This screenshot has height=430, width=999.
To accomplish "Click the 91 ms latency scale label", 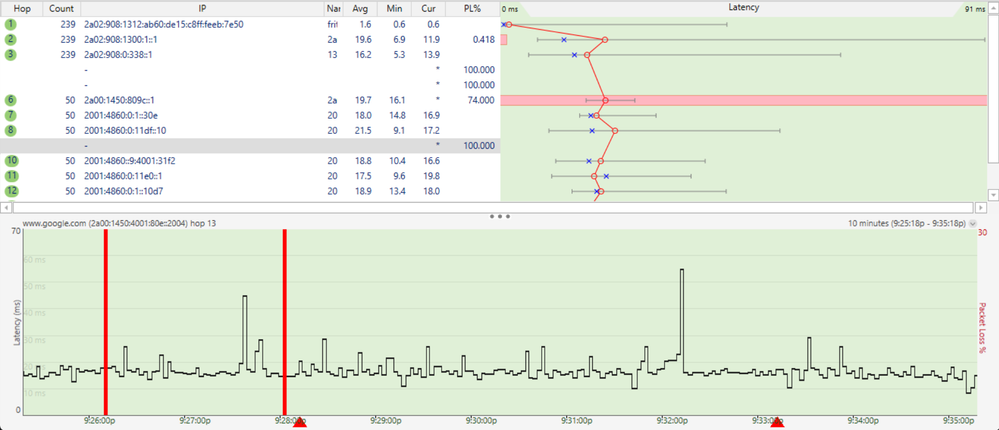I will coord(975,10).
